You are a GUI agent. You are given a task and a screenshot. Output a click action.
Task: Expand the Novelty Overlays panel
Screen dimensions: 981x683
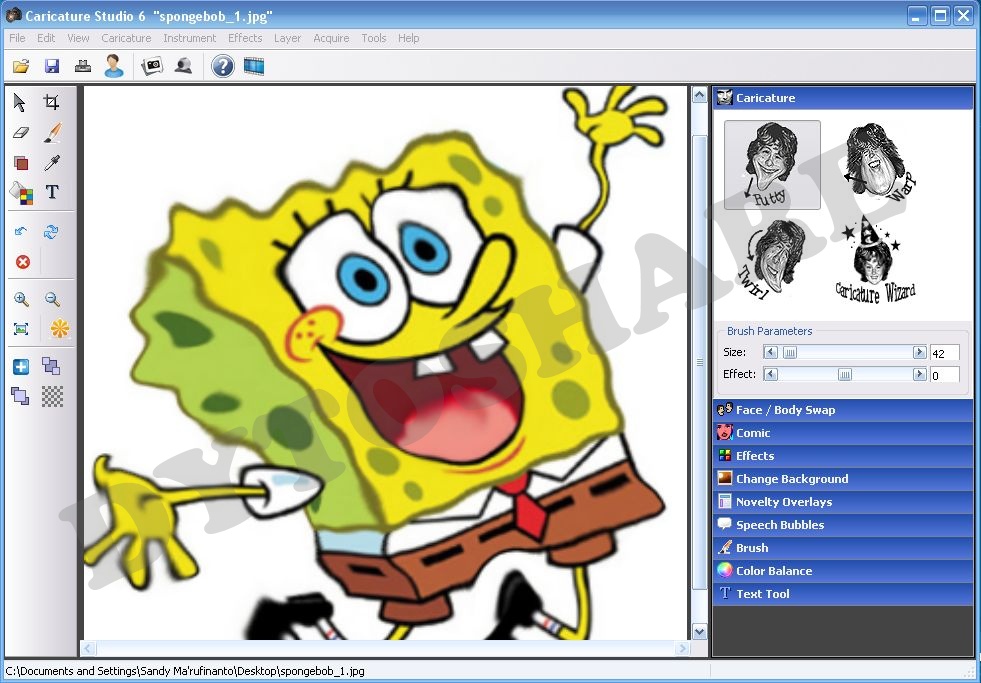pos(843,502)
